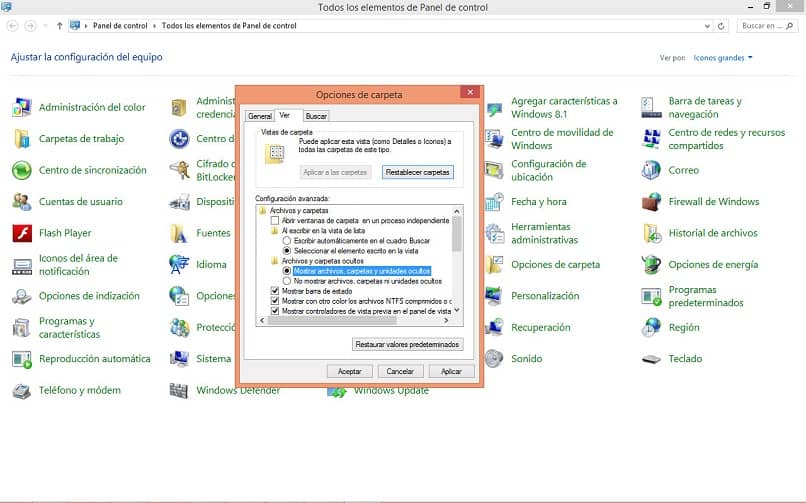Viewport: 806px width, 503px height.
Task: Open Opciones de indización icon
Action: point(22,296)
